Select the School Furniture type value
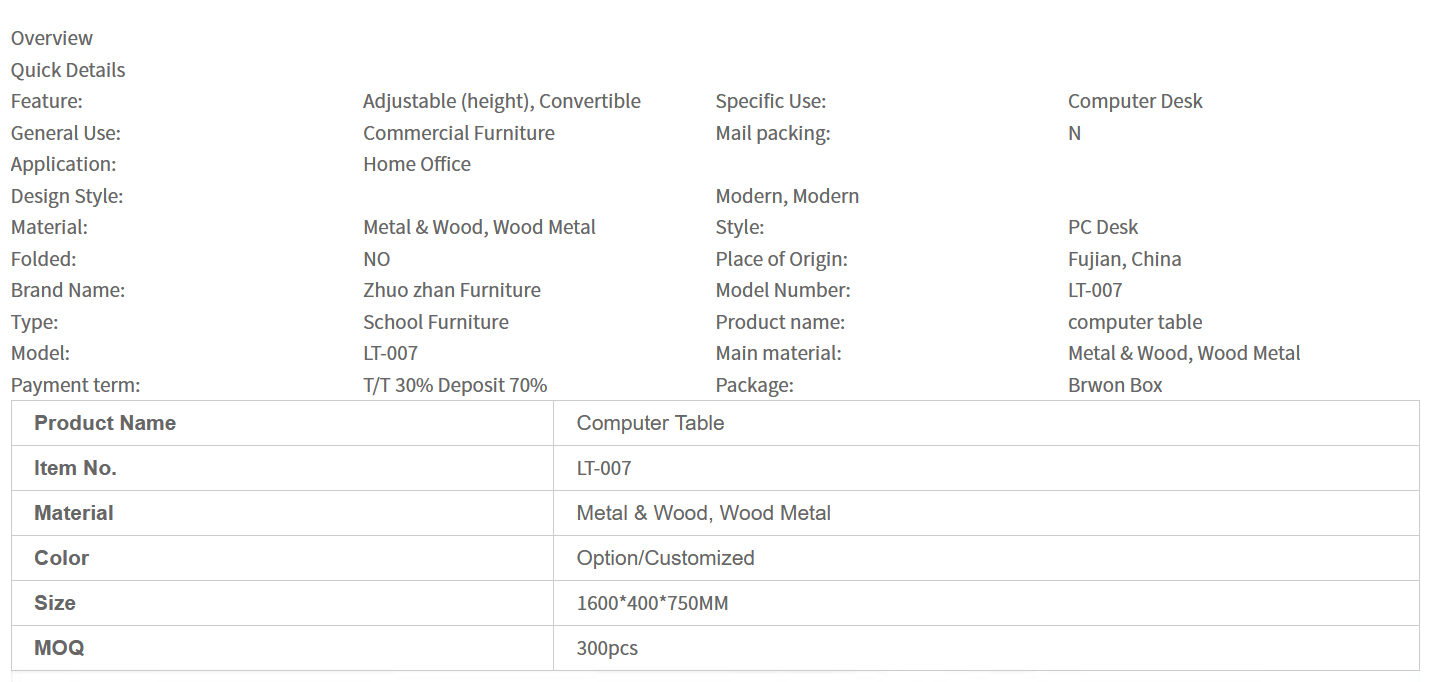The height and width of the screenshot is (682, 1431). click(x=435, y=322)
